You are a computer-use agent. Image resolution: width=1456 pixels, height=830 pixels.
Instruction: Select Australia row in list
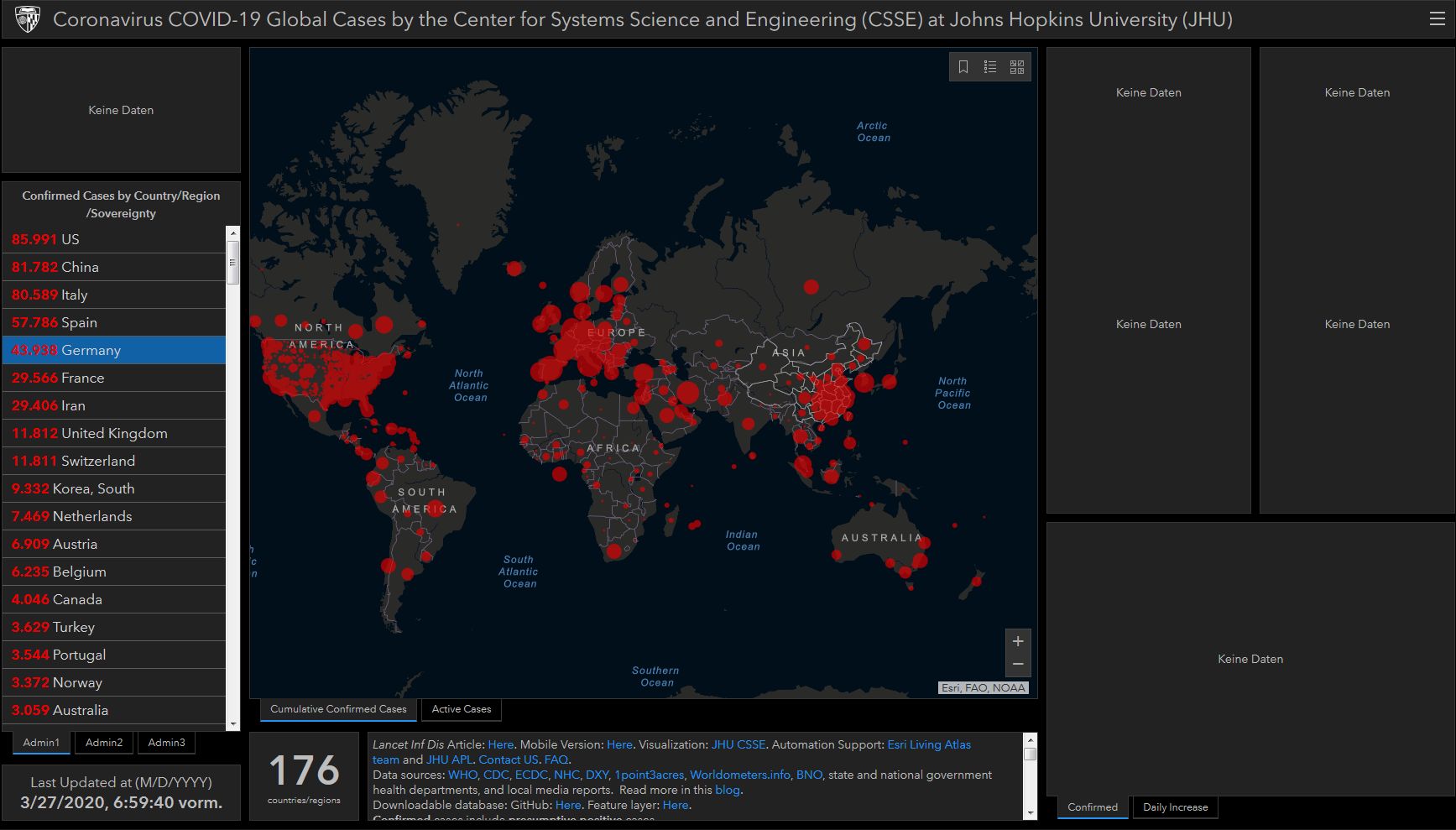pos(114,710)
